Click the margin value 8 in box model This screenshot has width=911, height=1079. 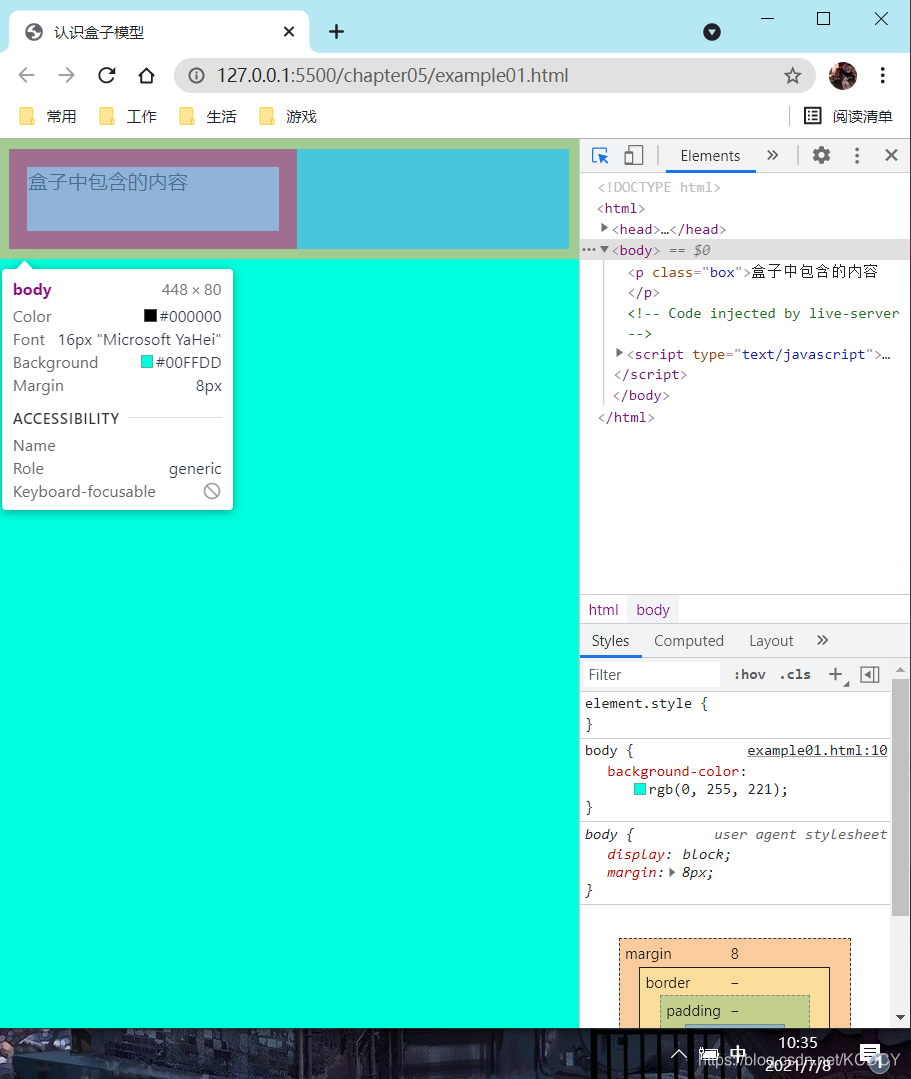pos(734,954)
